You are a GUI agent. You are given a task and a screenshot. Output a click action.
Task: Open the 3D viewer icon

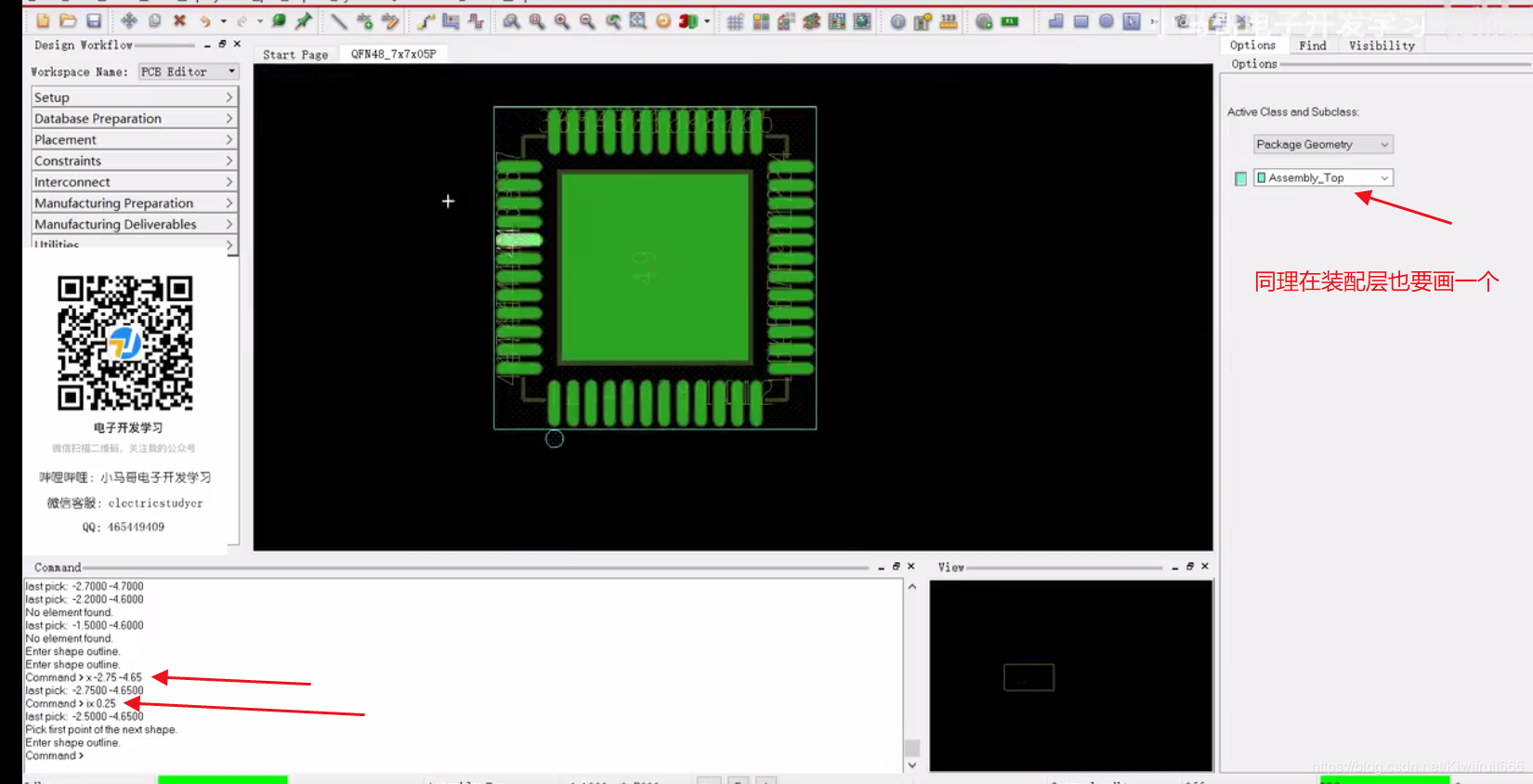[688, 21]
